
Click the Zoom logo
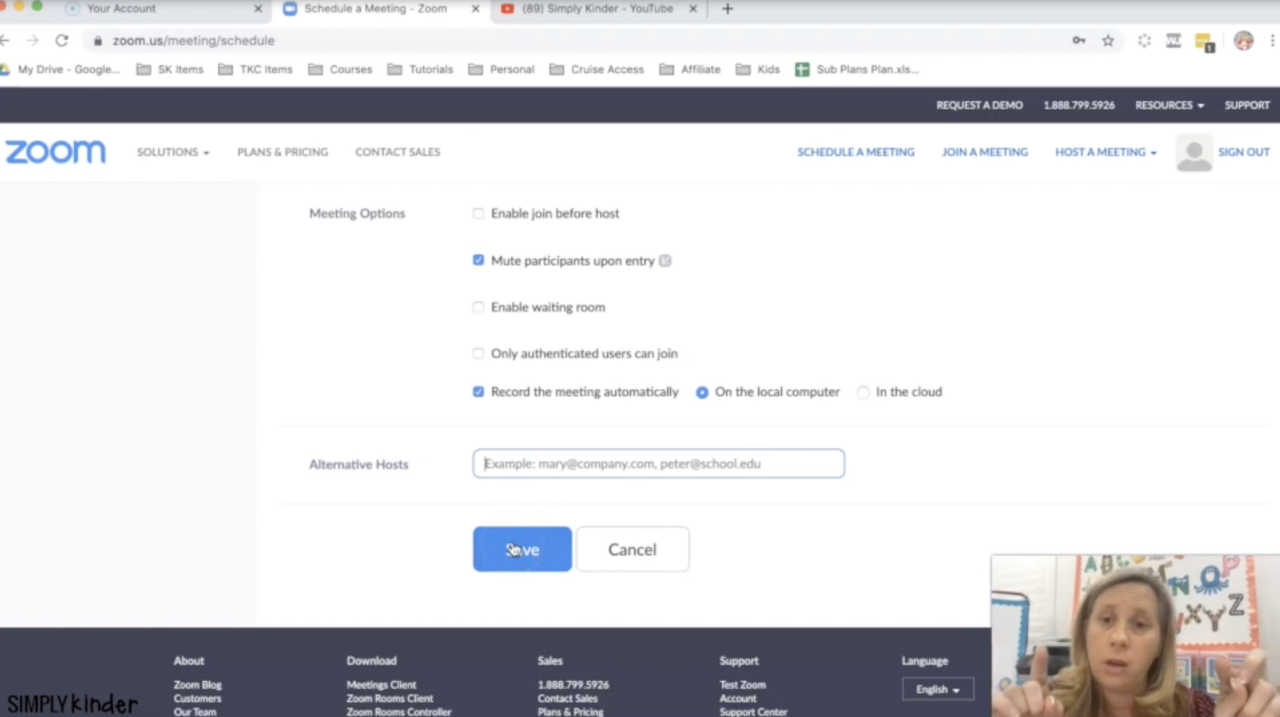55,152
